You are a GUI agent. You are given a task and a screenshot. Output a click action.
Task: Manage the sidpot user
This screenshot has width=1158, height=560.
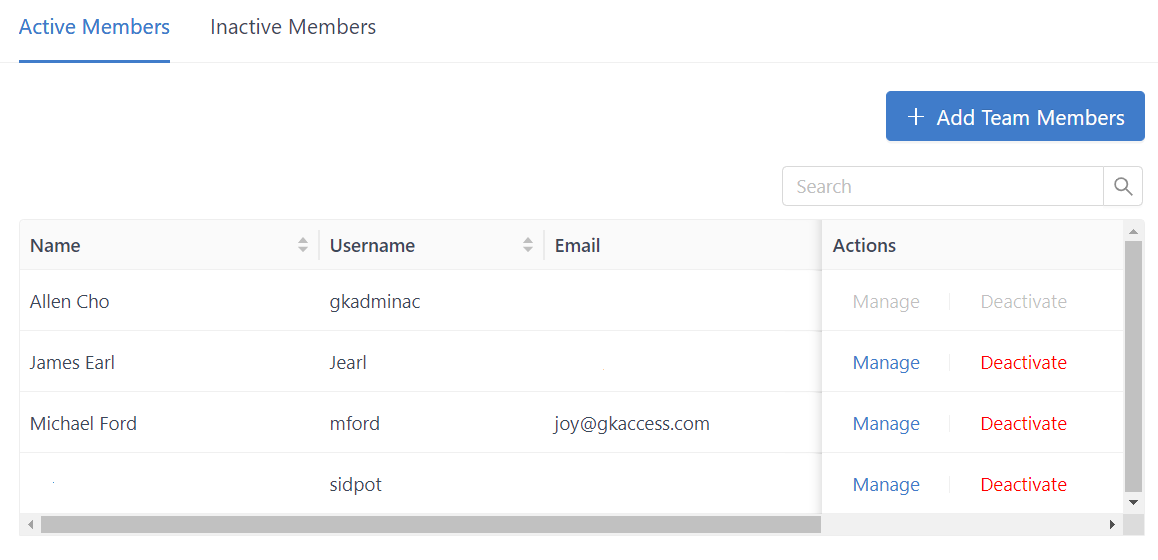click(x=886, y=485)
